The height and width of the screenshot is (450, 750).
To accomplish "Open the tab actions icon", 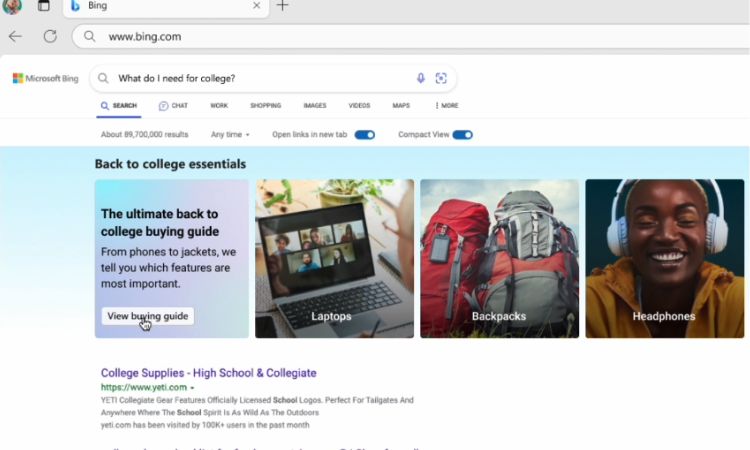I will pos(44,6).
